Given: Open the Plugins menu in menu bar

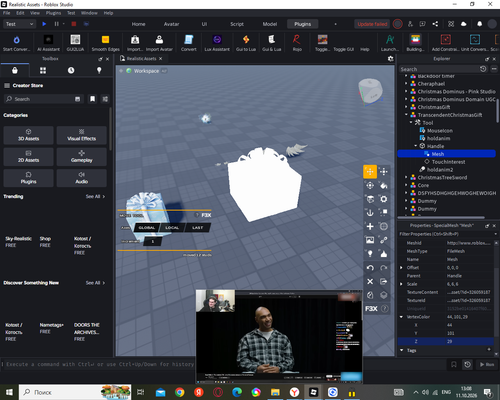Looking at the screenshot, I should (53, 13).
